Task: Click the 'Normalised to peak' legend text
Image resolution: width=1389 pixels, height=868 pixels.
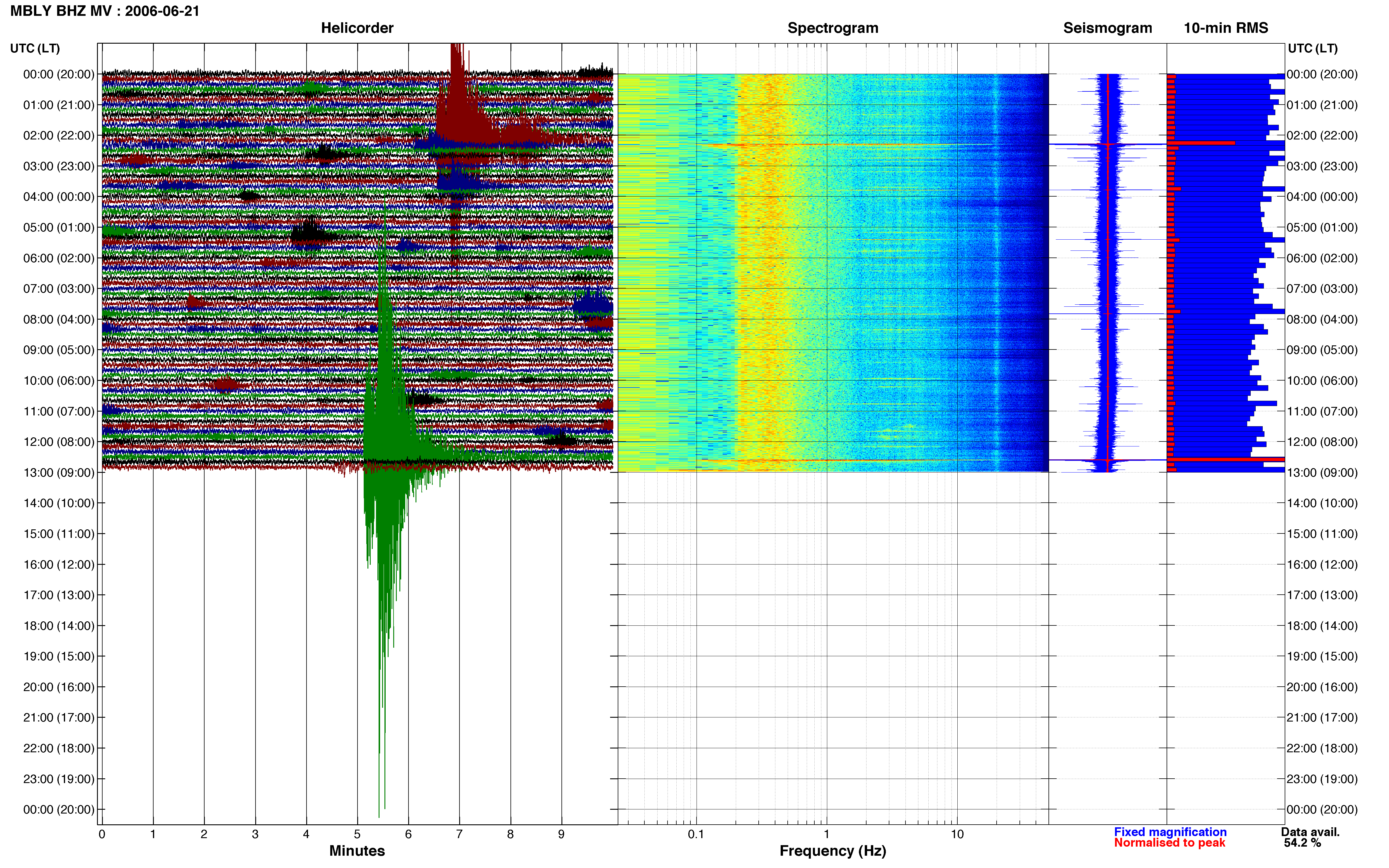Action: click(x=1170, y=842)
